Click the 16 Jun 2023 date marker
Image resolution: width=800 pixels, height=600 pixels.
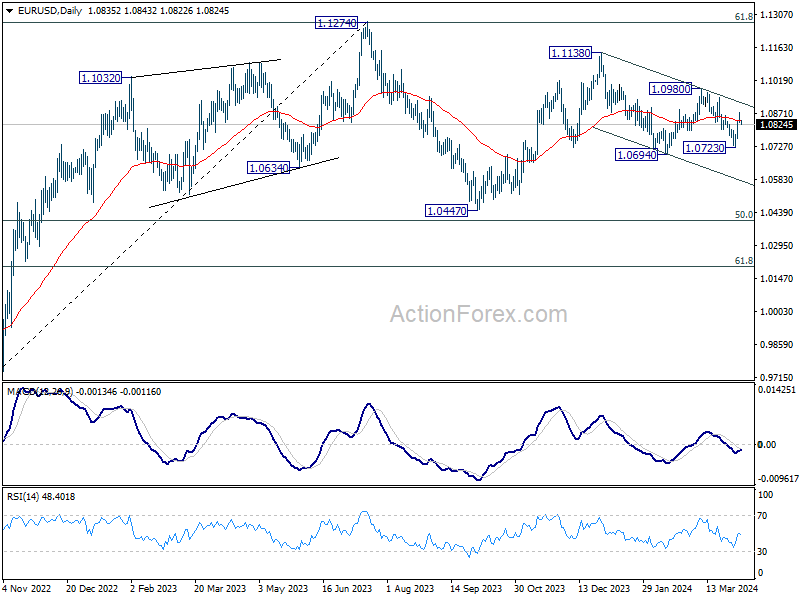pos(347,588)
